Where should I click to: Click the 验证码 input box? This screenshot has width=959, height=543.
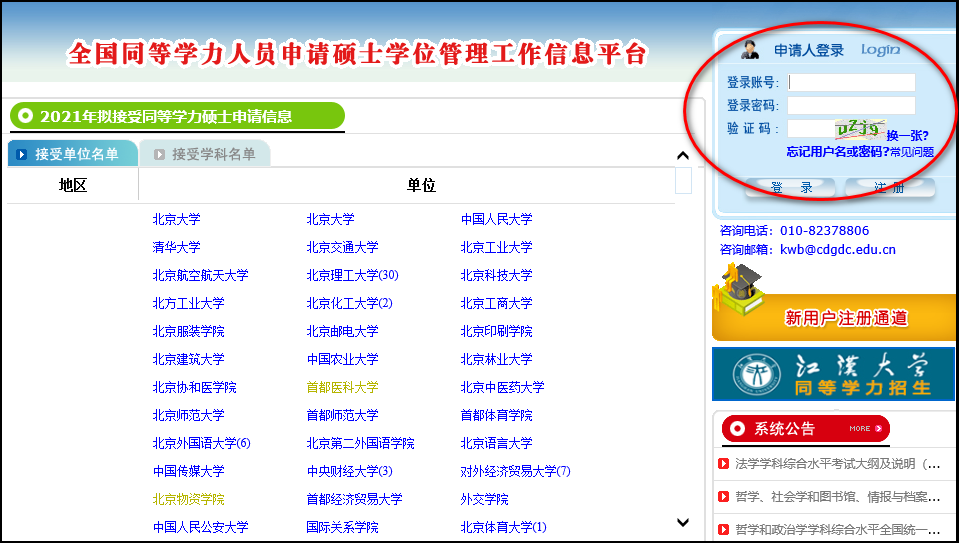pos(810,128)
